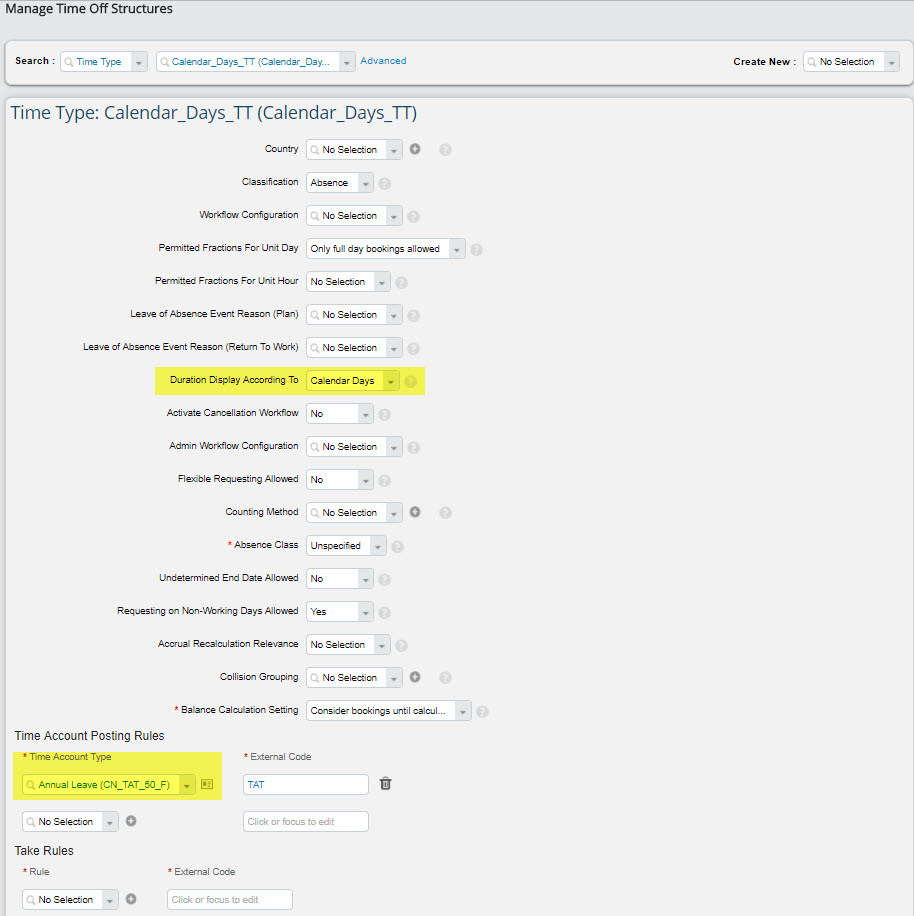Add new Collision Grouping with plus icon

tap(415, 676)
